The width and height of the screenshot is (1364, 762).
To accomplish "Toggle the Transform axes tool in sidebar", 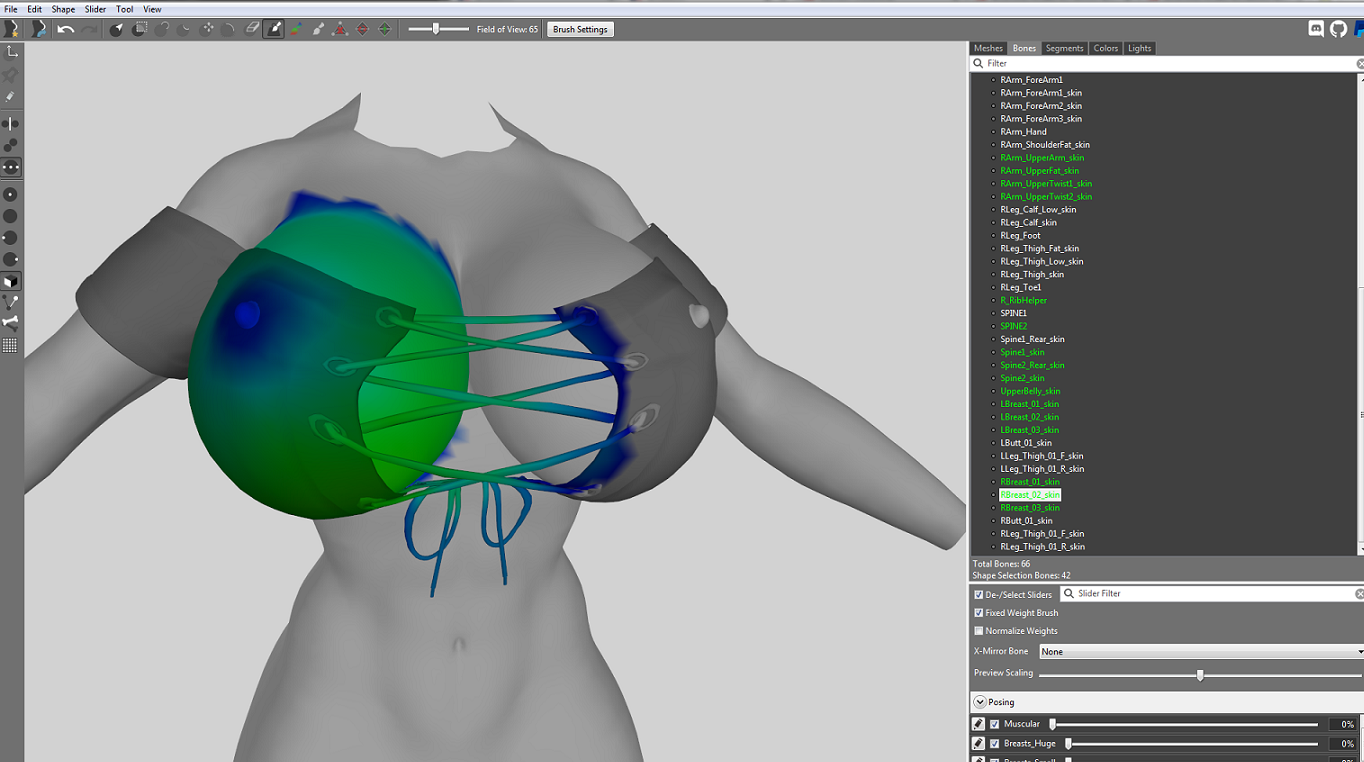I will coord(11,51).
